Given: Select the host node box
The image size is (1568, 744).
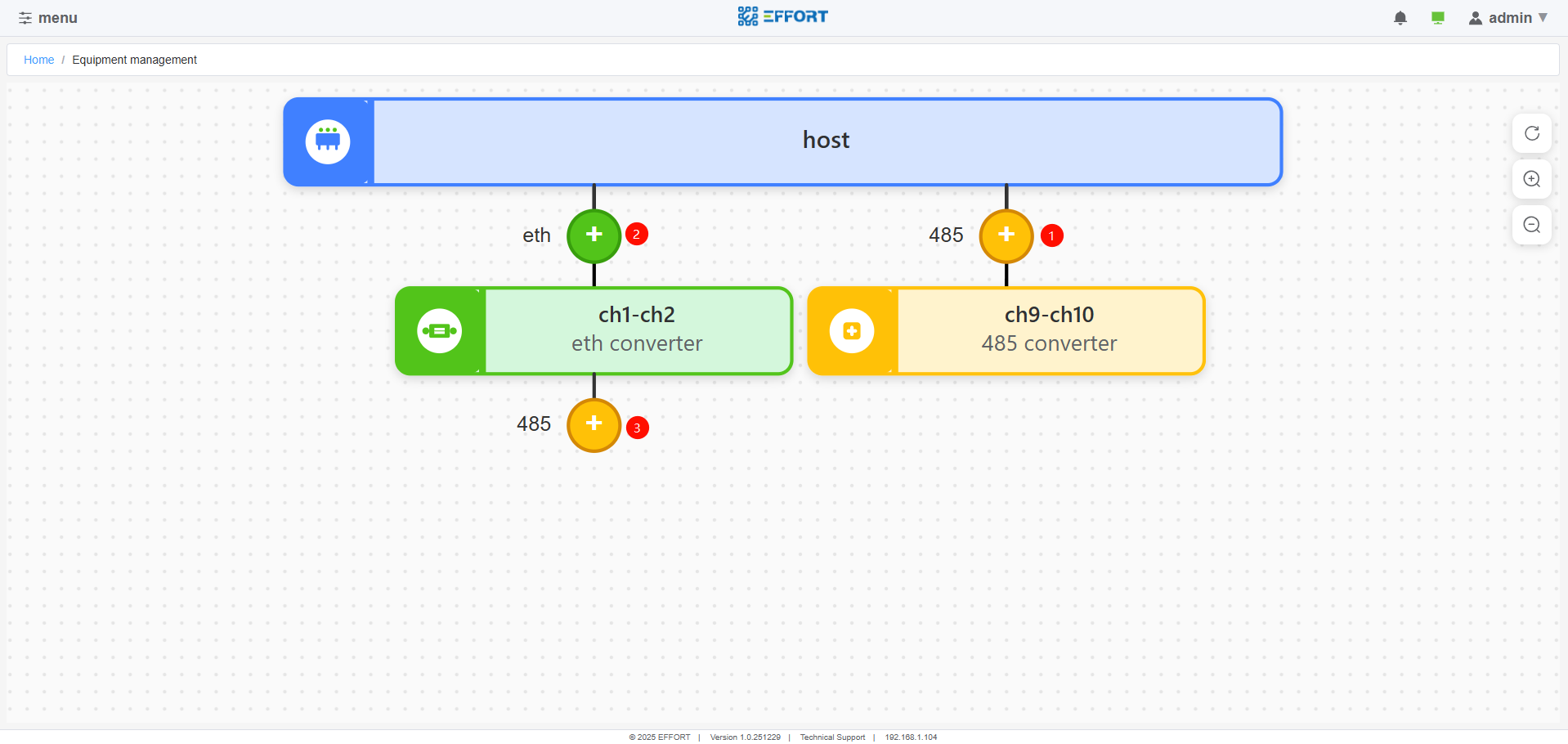Looking at the screenshot, I should coord(826,141).
